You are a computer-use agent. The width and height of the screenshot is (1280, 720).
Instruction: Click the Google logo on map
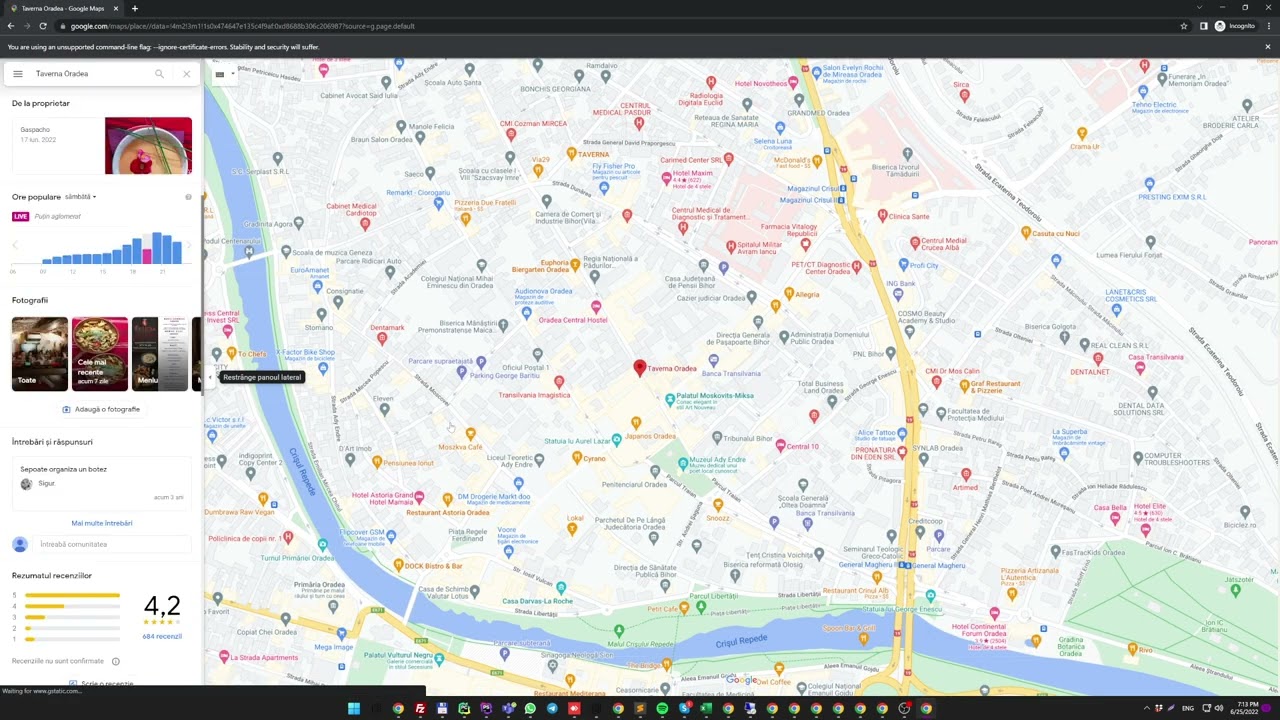[x=741, y=680]
